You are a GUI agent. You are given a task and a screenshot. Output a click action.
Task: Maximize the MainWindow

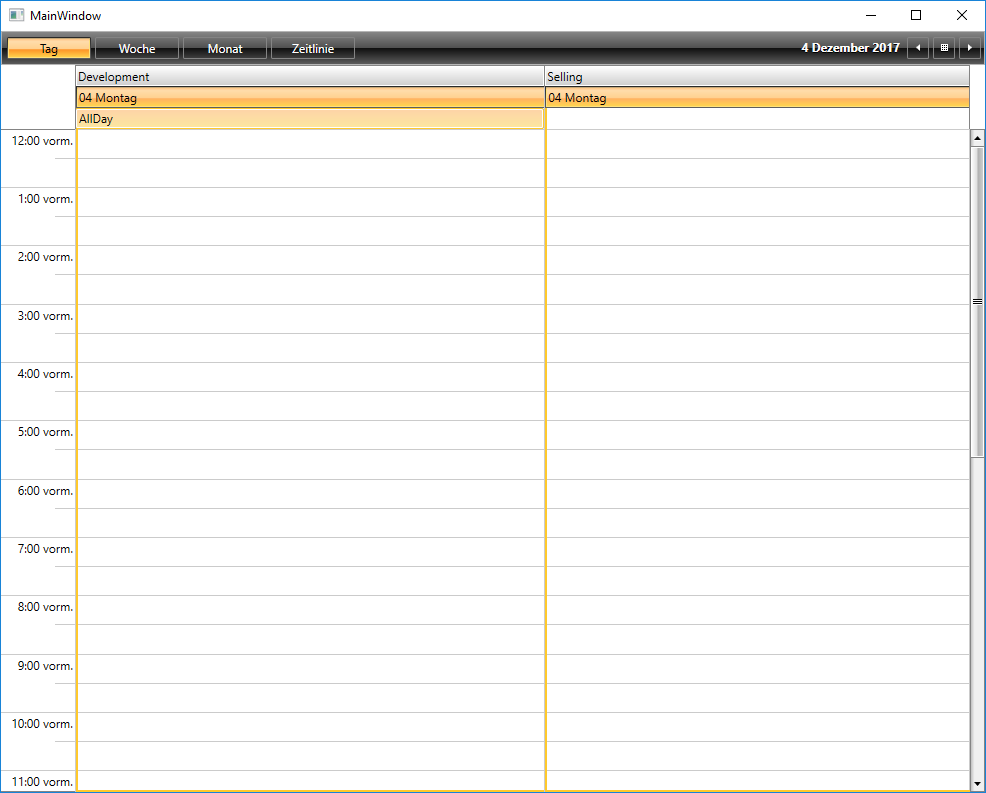pyautogui.click(x=916, y=16)
